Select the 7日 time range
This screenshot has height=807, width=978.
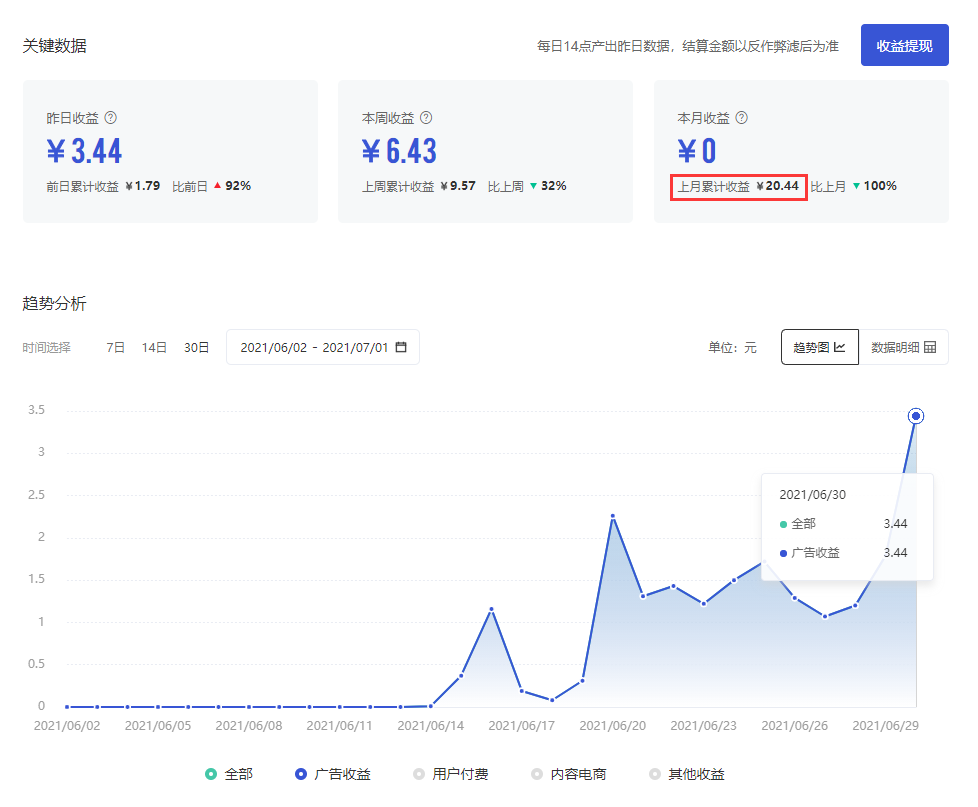[115, 347]
